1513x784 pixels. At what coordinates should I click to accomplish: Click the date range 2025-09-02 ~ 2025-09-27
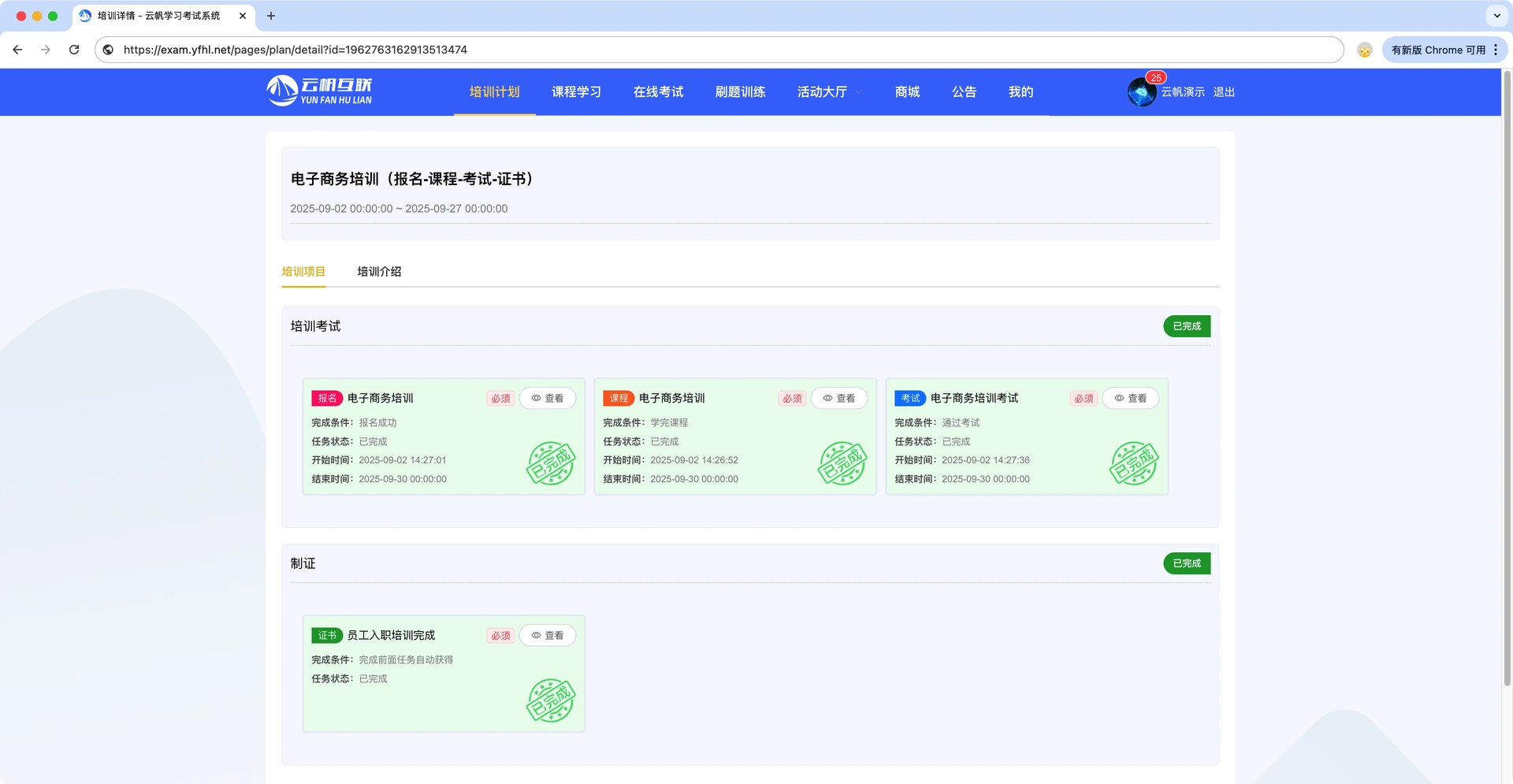[399, 209]
